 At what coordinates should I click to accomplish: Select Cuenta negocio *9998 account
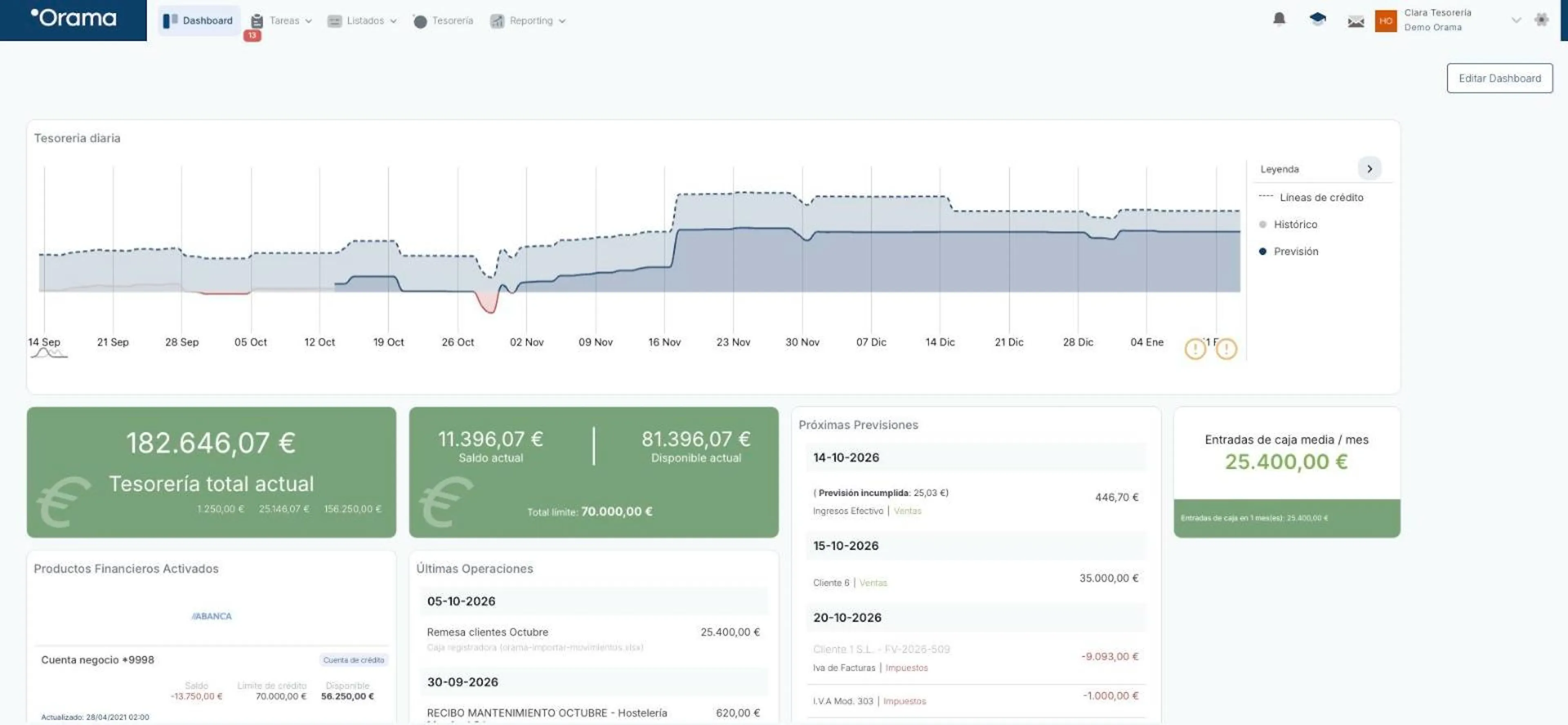point(98,660)
